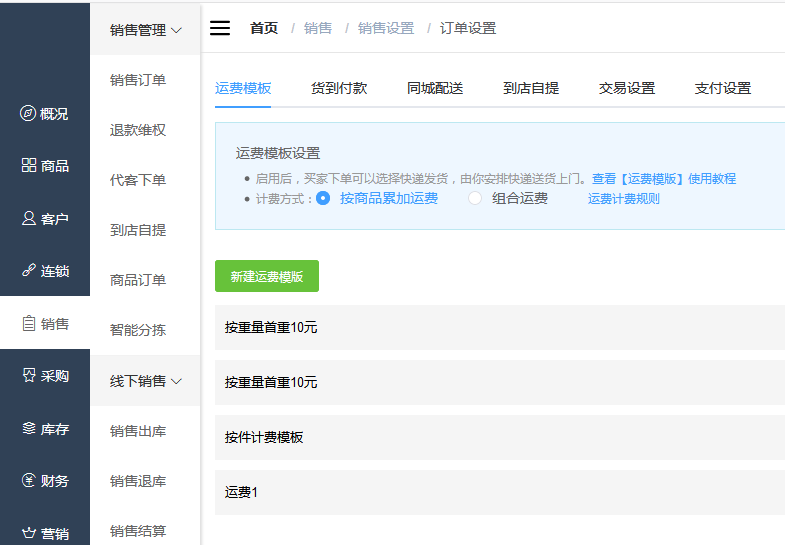The width and height of the screenshot is (785, 545).
Task: Open 运费计费规则 link
Action: point(623,199)
